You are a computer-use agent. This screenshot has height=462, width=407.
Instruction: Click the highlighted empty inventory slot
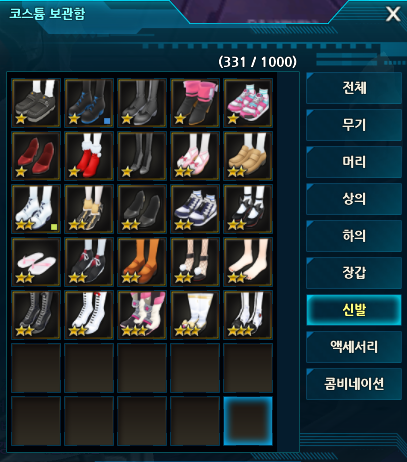pyautogui.click(x=248, y=421)
